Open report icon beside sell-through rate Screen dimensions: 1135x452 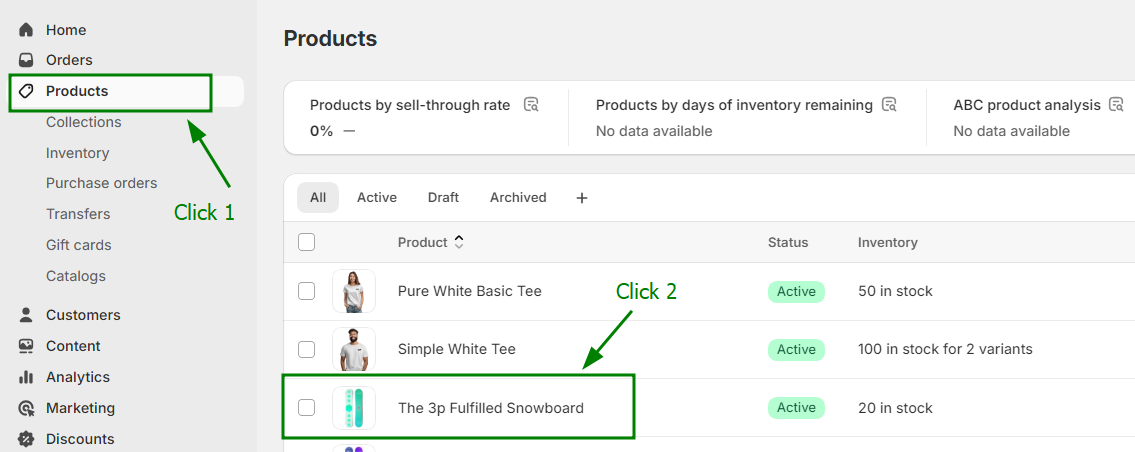pyautogui.click(x=531, y=105)
